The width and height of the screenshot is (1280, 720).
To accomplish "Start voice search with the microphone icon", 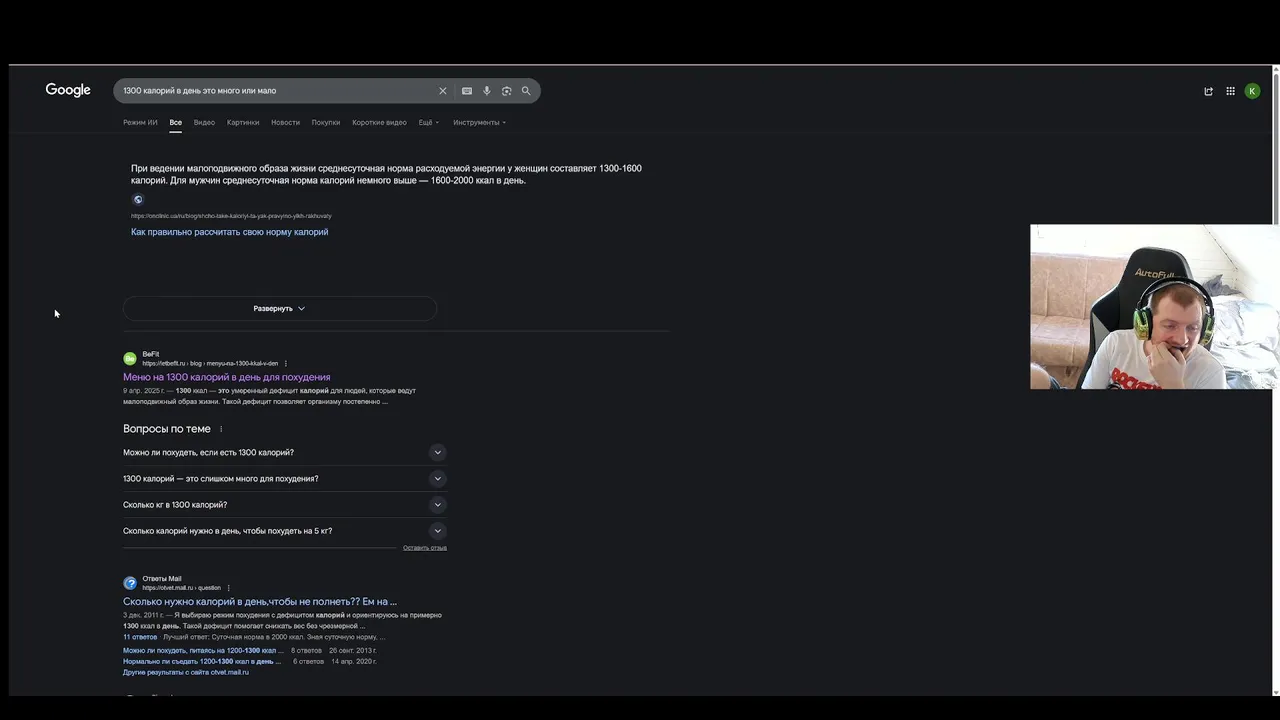I will tap(487, 91).
